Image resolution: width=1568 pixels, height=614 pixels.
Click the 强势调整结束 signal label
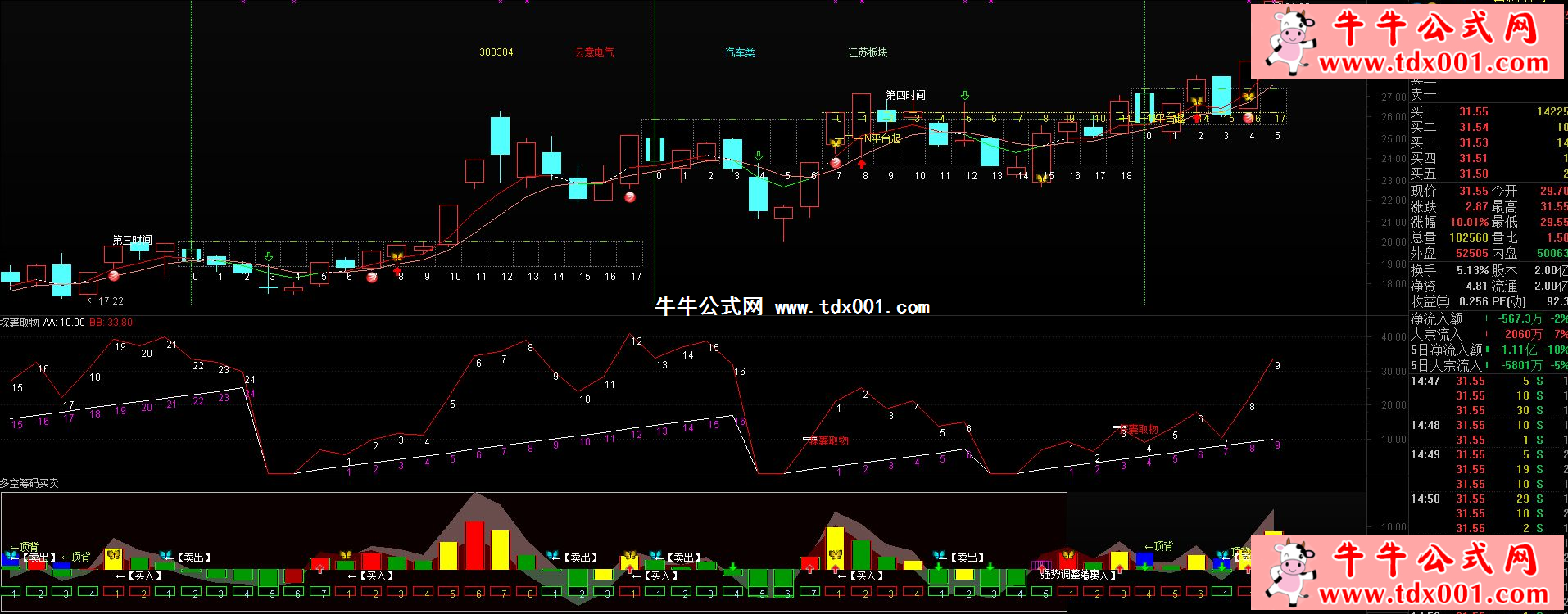coord(1073,575)
